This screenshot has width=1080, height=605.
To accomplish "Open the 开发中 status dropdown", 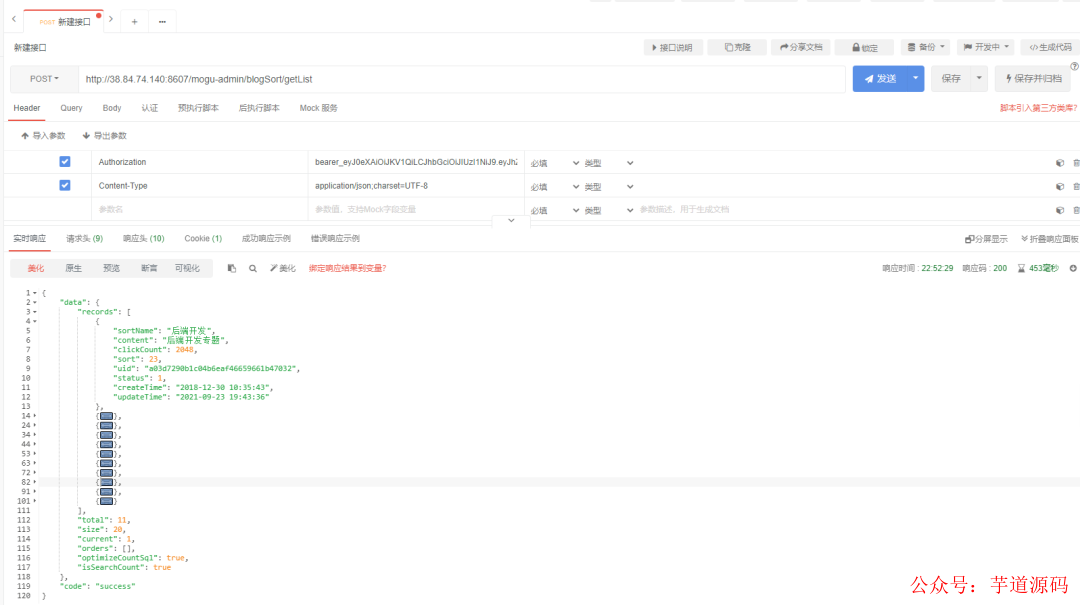I will coord(986,48).
